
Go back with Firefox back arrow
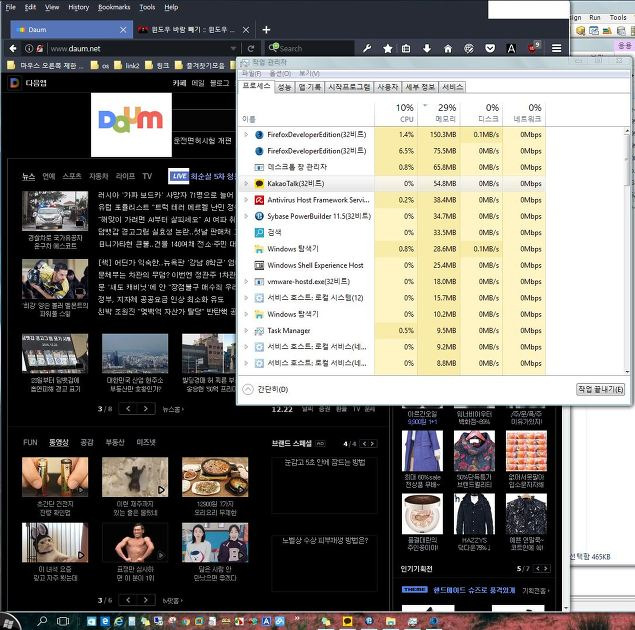tap(13, 49)
